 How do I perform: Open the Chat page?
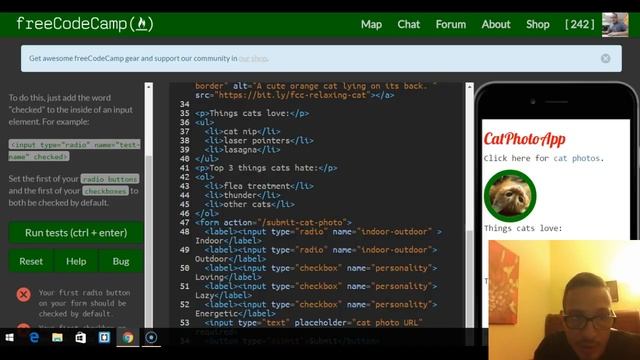pos(409,24)
